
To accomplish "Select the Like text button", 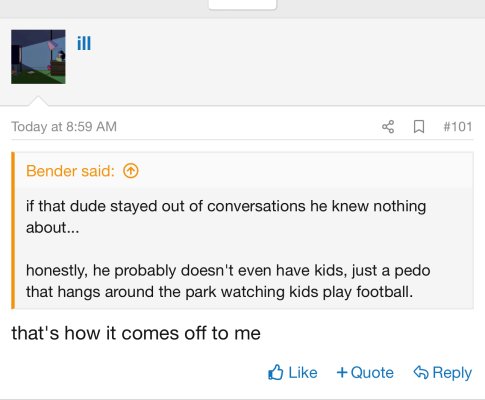I will pyautogui.click(x=303, y=372).
